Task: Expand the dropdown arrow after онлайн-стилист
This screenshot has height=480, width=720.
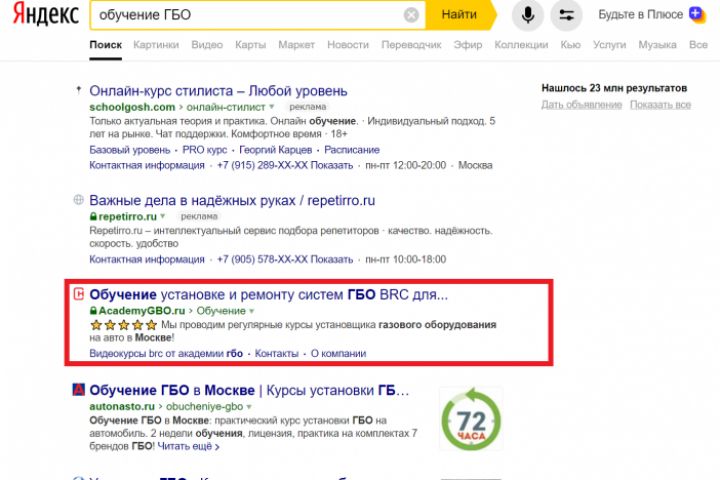Action: [x=272, y=107]
